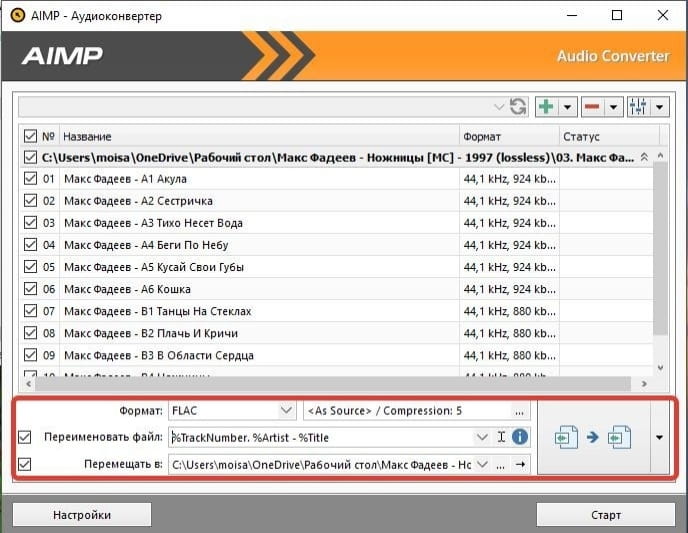This screenshot has height=533, width=688.
Task: Expand destination folder dropdown
Action: (x=482, y=464)
